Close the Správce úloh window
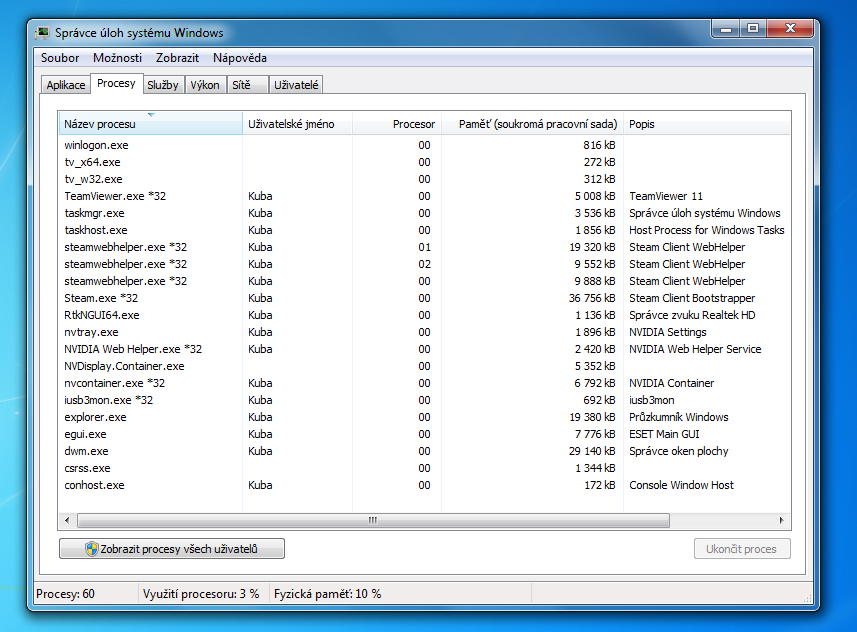857x632 pixels. [x=790, y=28]
